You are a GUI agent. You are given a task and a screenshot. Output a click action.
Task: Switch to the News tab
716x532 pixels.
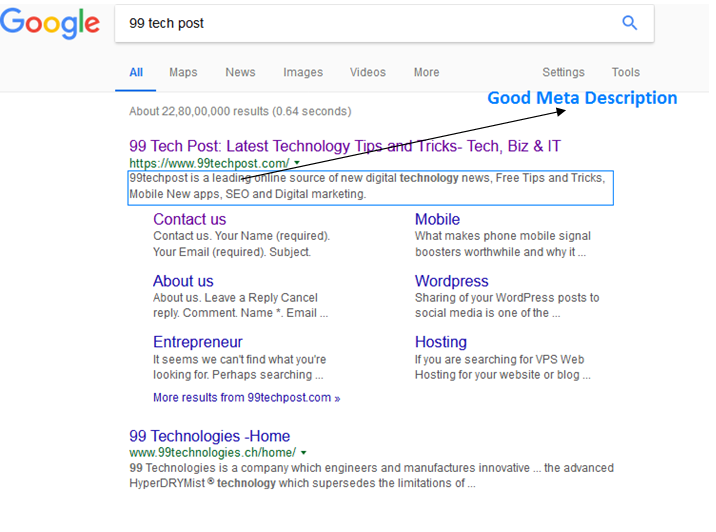[x=240, y=72]
